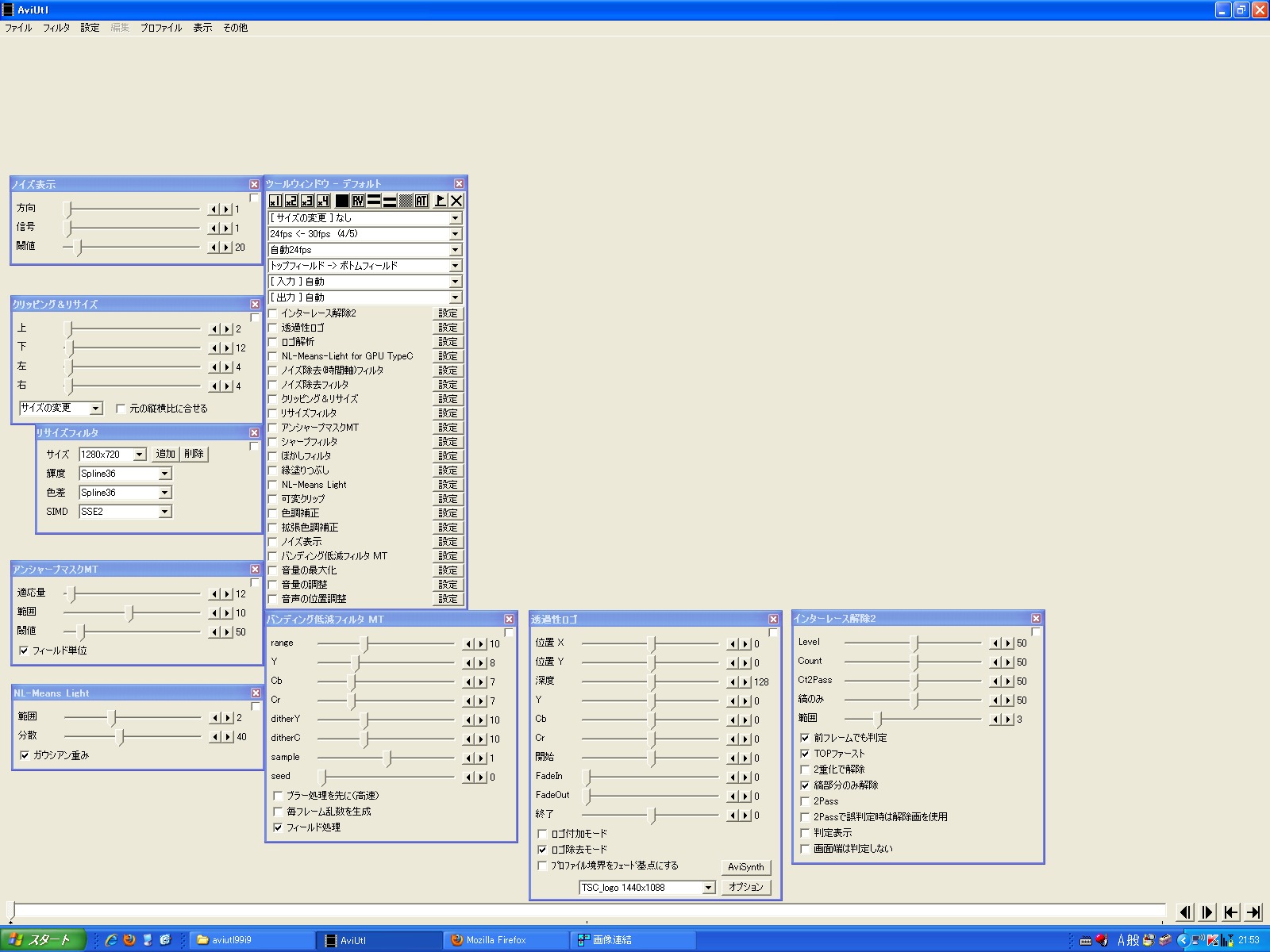Click the AviSynth button
1270x952 pixels.
pyautogui.click(x=745, y=867)
